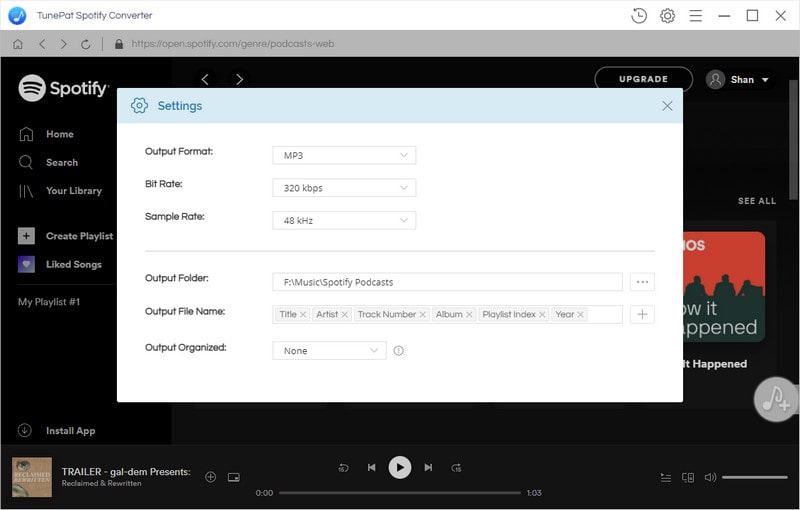Click the Play button

(399, 467)
